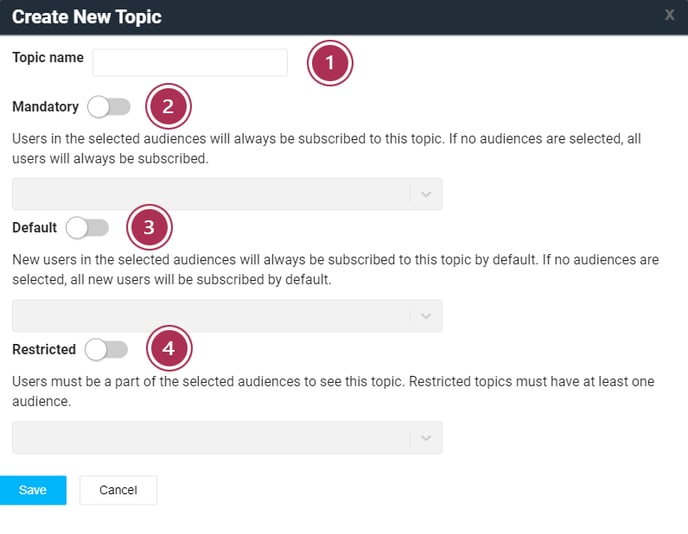Click the numbered marker 4 badge
Screen dimensions: 688x534
point(169,348)
